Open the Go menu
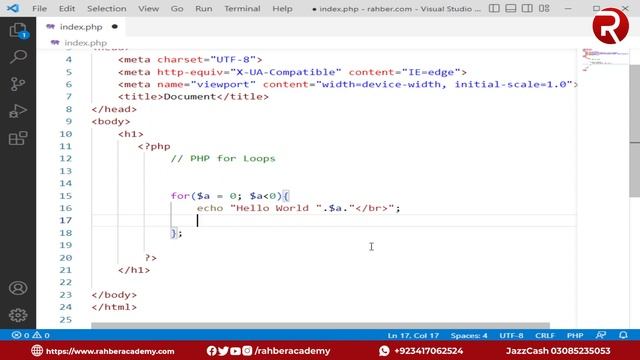The height and width of the screenshot is (360, 640). (177, 9)
